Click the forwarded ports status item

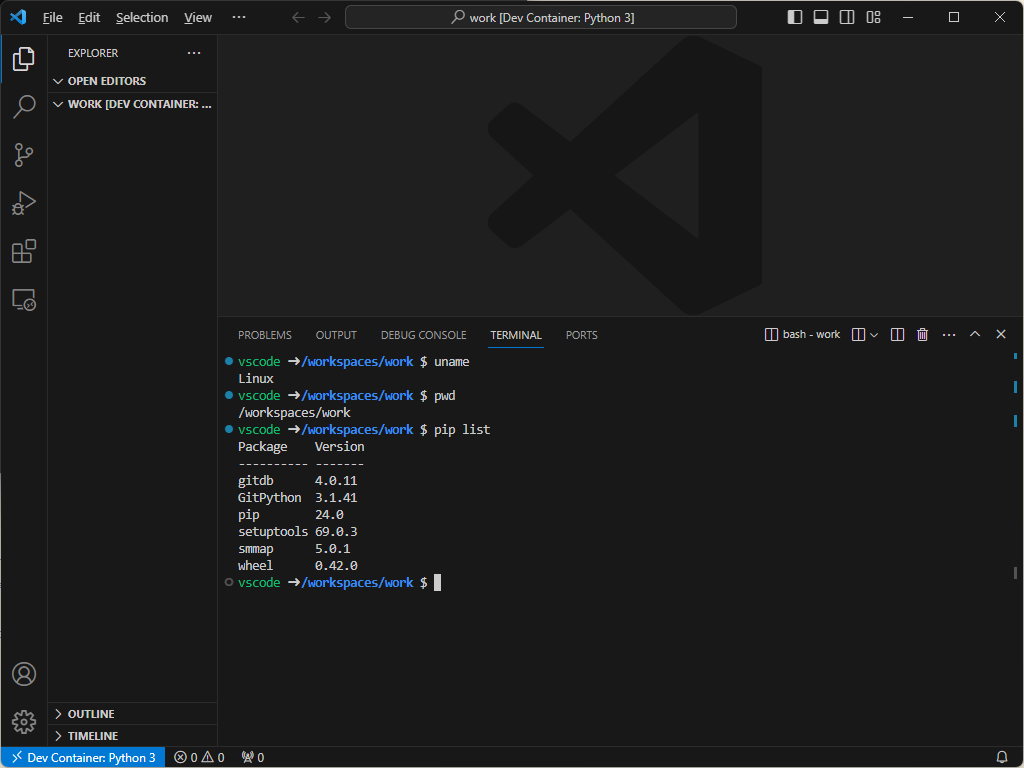pyautogui.click(x=253, y=758)
